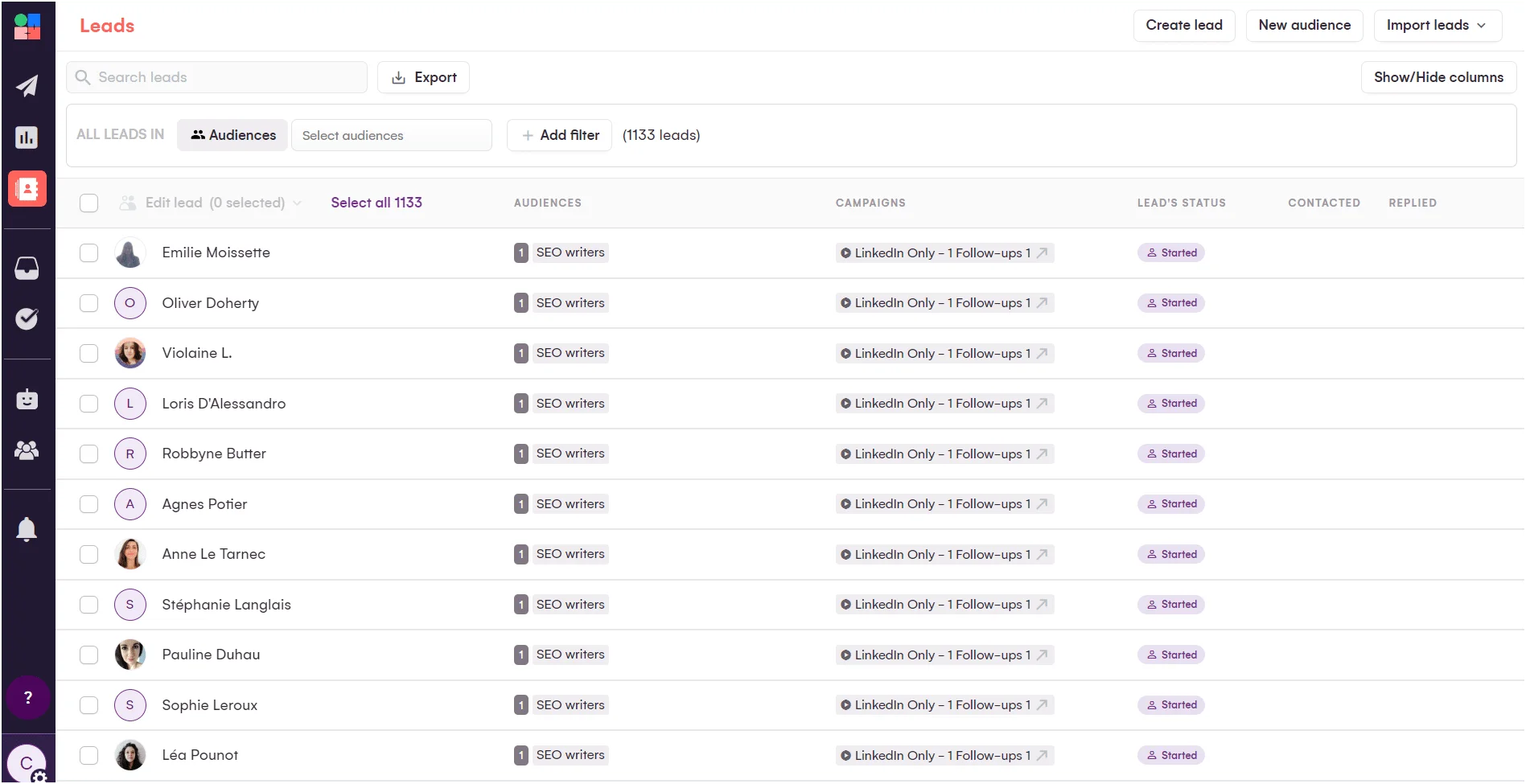Check the box for Violaine L.
The width and height of the screenshot is (1526, 784).
click(x=89, y=353)
